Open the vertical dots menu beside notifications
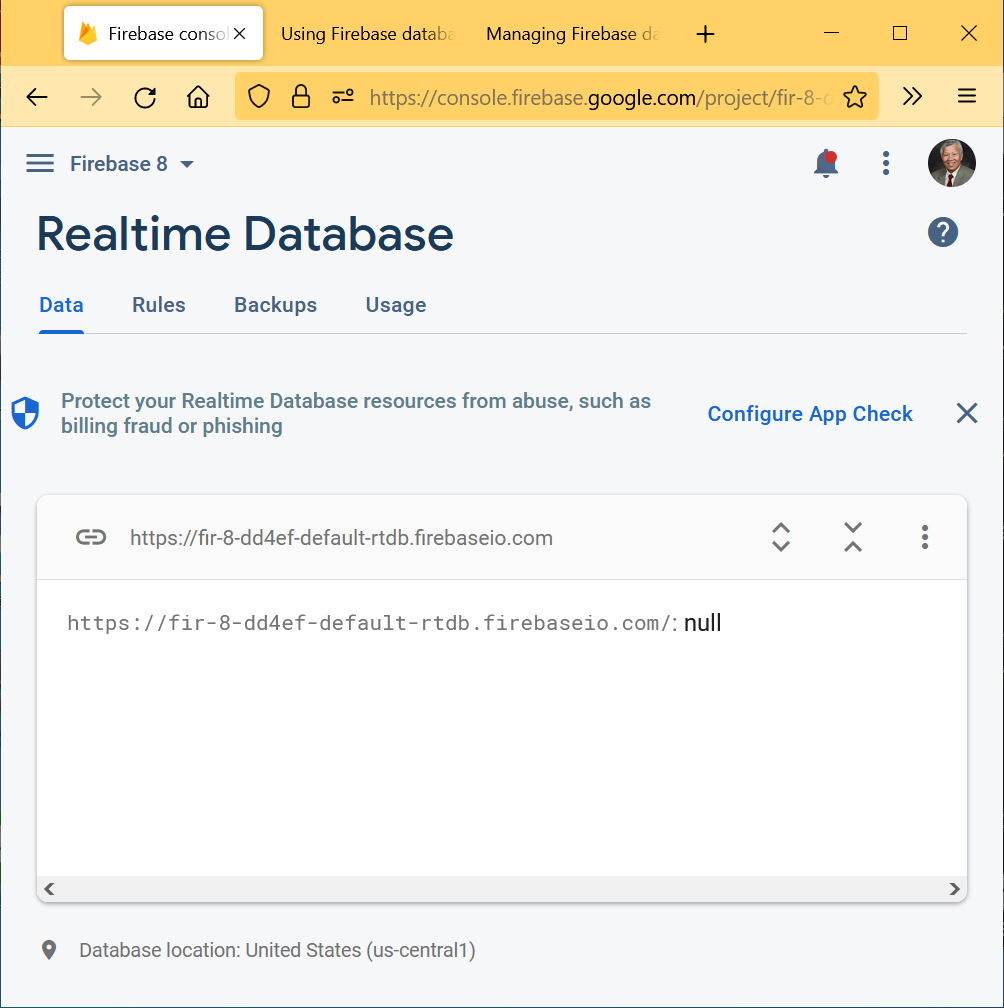 [885, 164]
